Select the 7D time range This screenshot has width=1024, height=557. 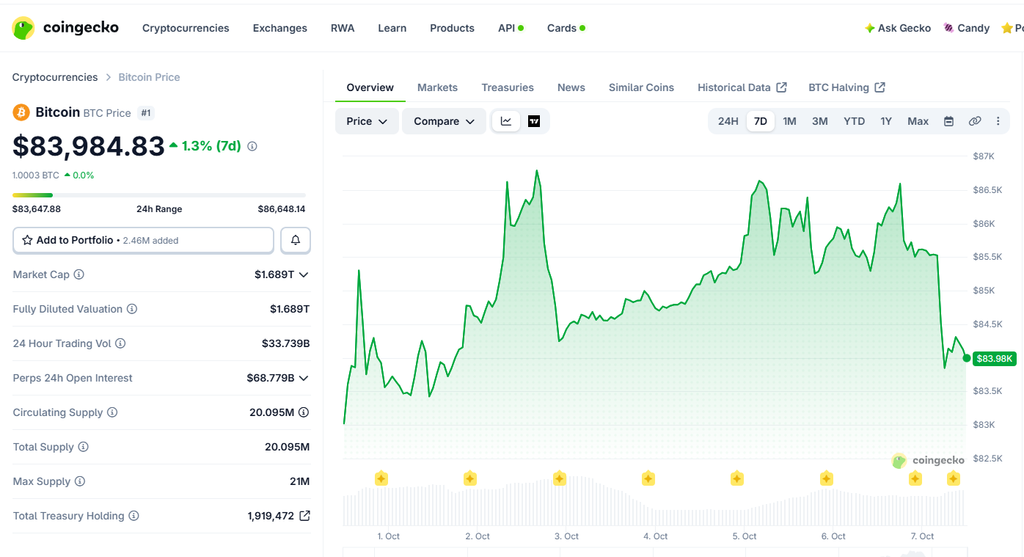[760, 121]
